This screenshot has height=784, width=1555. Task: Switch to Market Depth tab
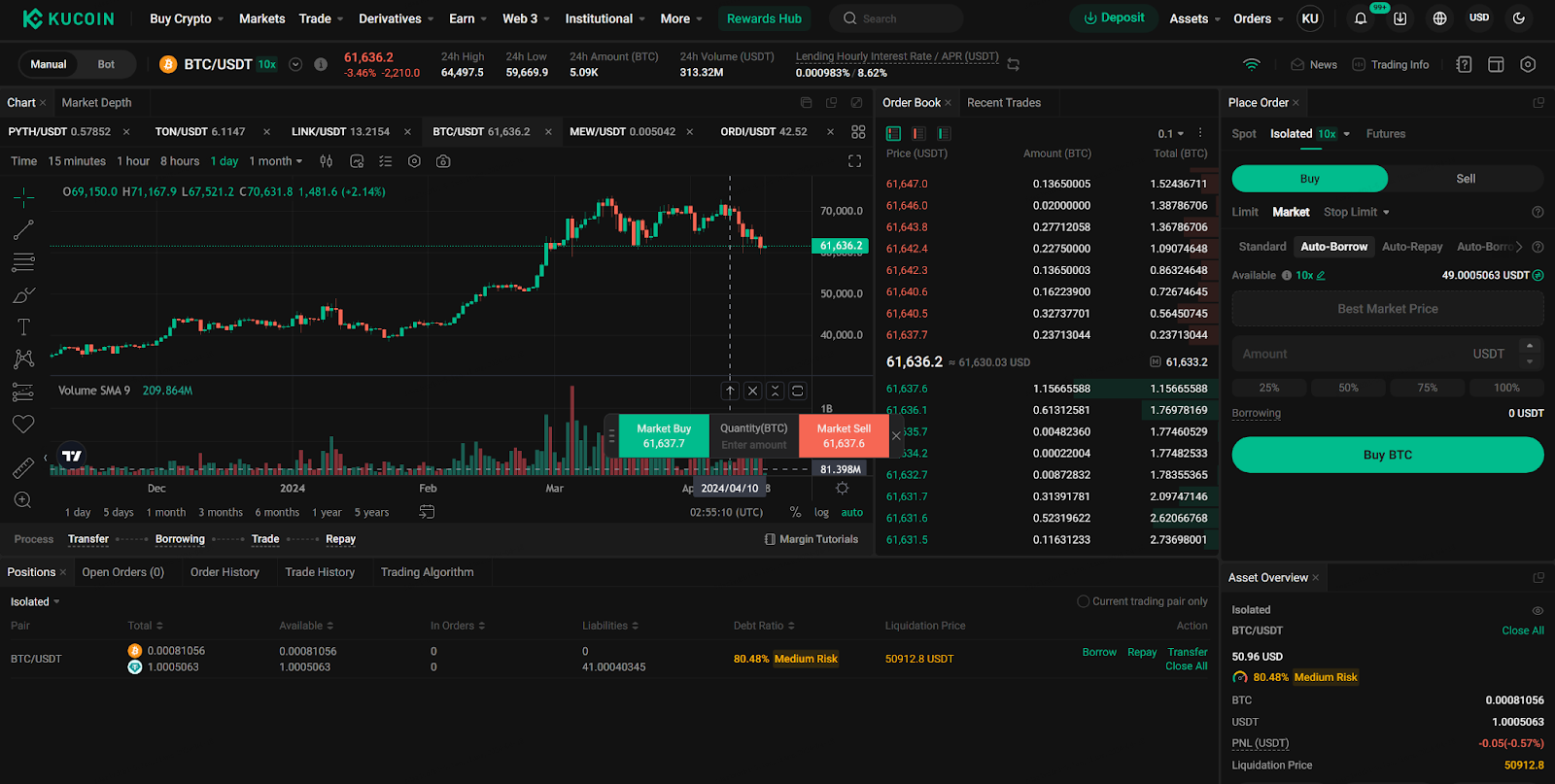tap(96, 102)
